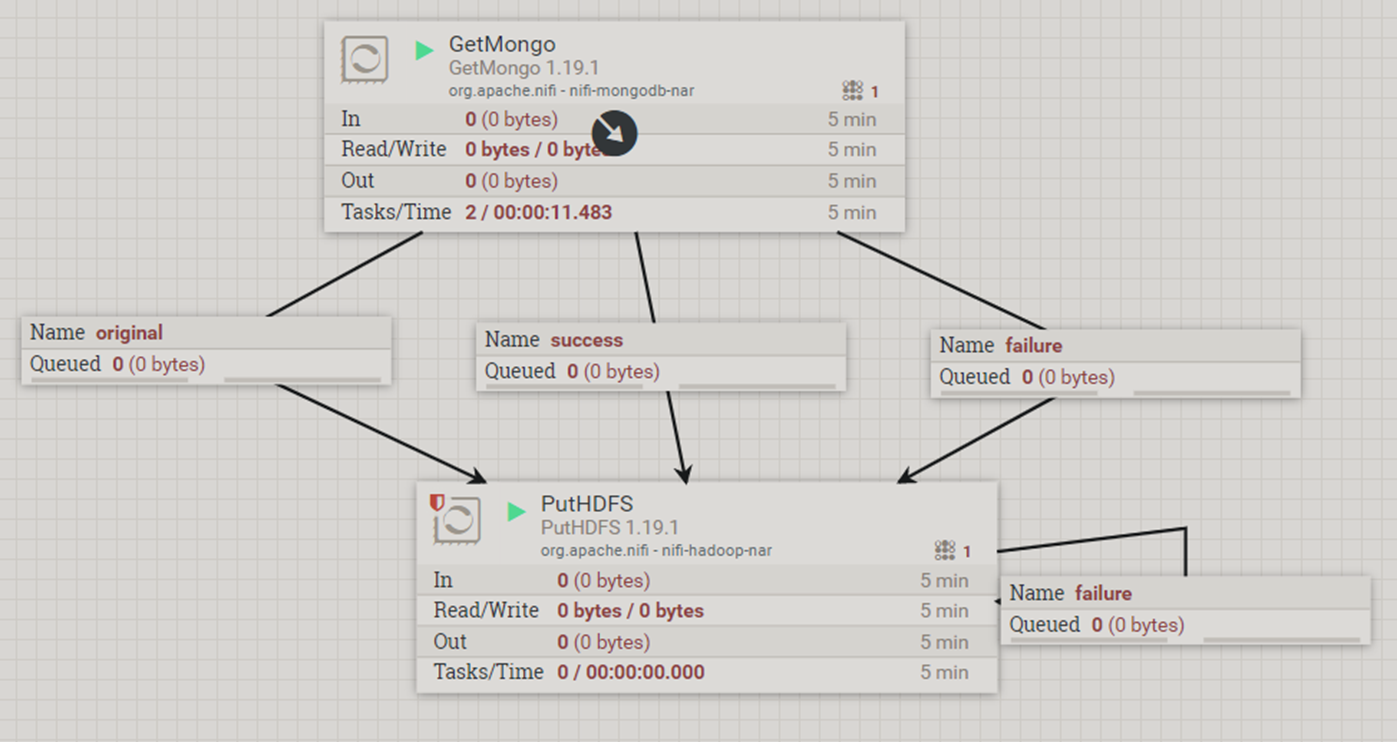Click the active thread count '1' on GetMongo
The height and width of the screenshot is (742, 1397).
[875, 92]
